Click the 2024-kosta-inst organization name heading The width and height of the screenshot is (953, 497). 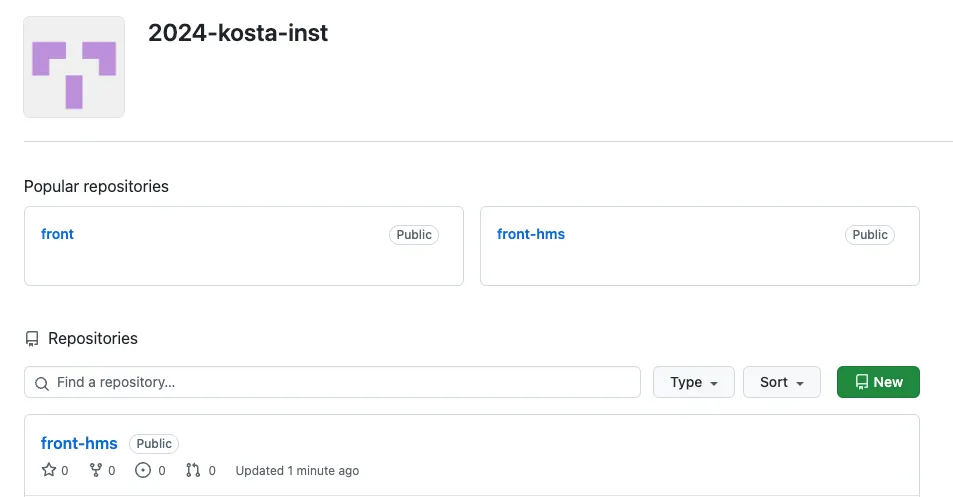point(238,32)
